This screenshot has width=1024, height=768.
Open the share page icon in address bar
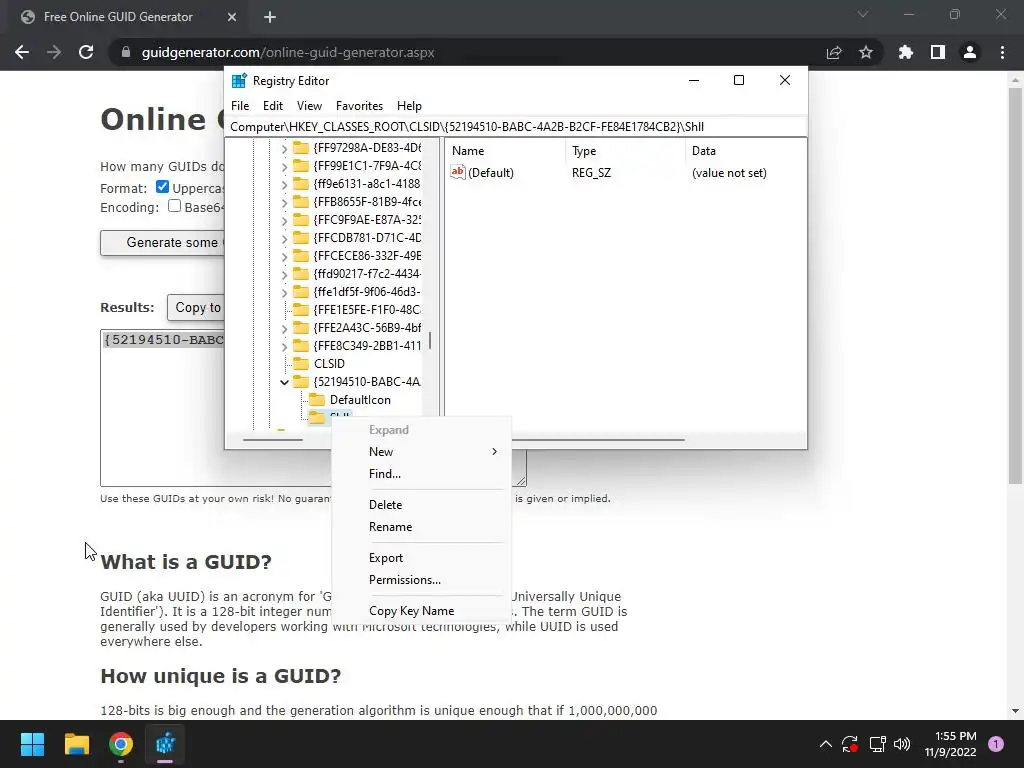834,52
